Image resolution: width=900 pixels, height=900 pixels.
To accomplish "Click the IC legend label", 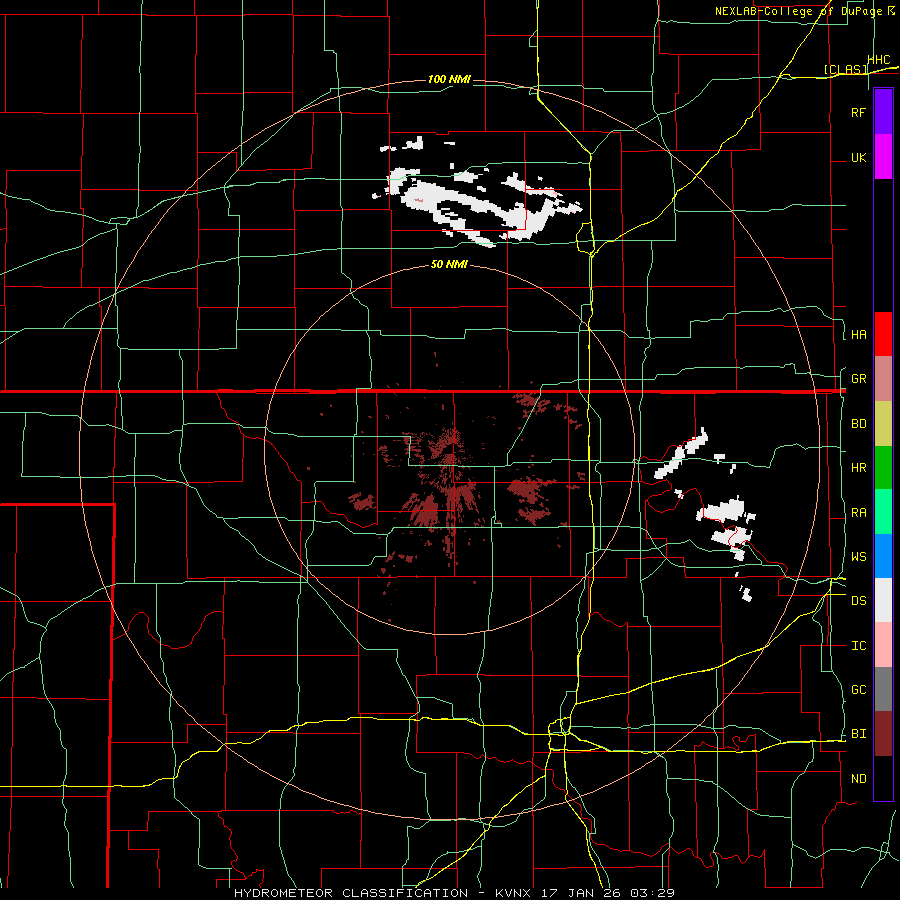I will coord(858,646).
